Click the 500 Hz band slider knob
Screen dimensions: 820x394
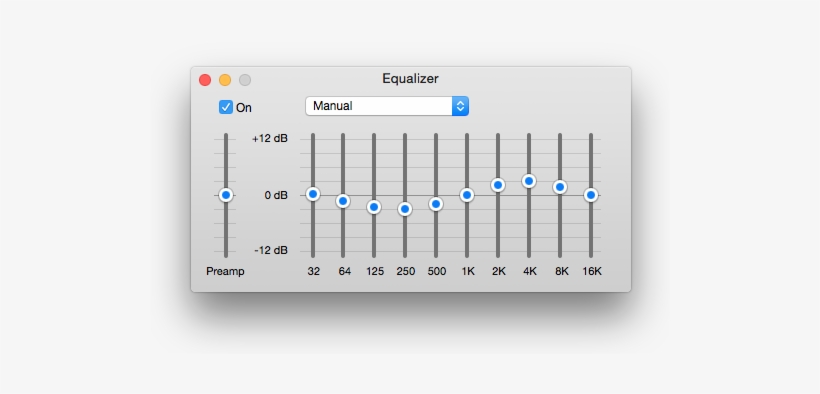coord(436,204)
